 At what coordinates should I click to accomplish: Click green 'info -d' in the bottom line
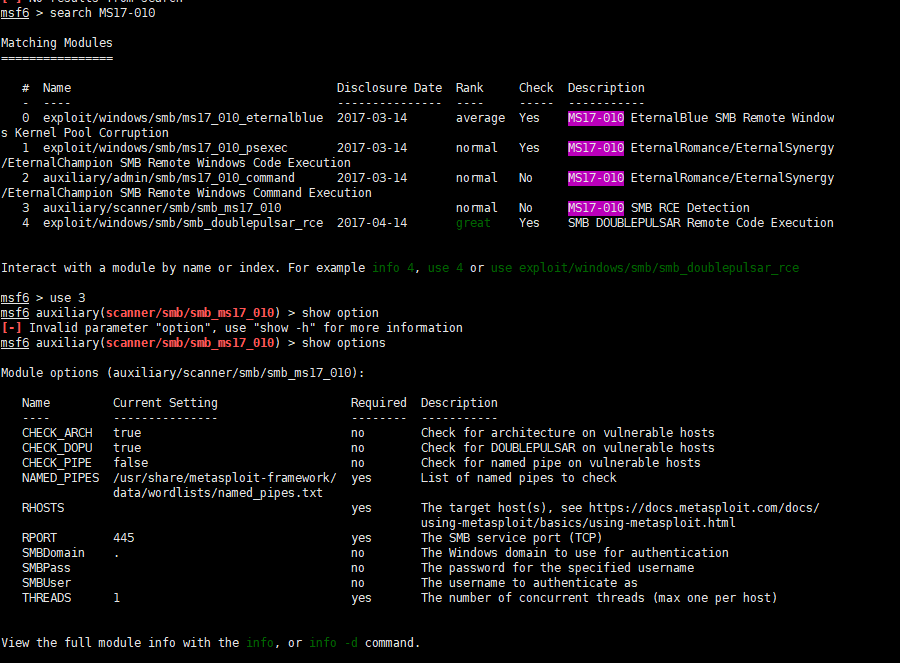[333, 643]
